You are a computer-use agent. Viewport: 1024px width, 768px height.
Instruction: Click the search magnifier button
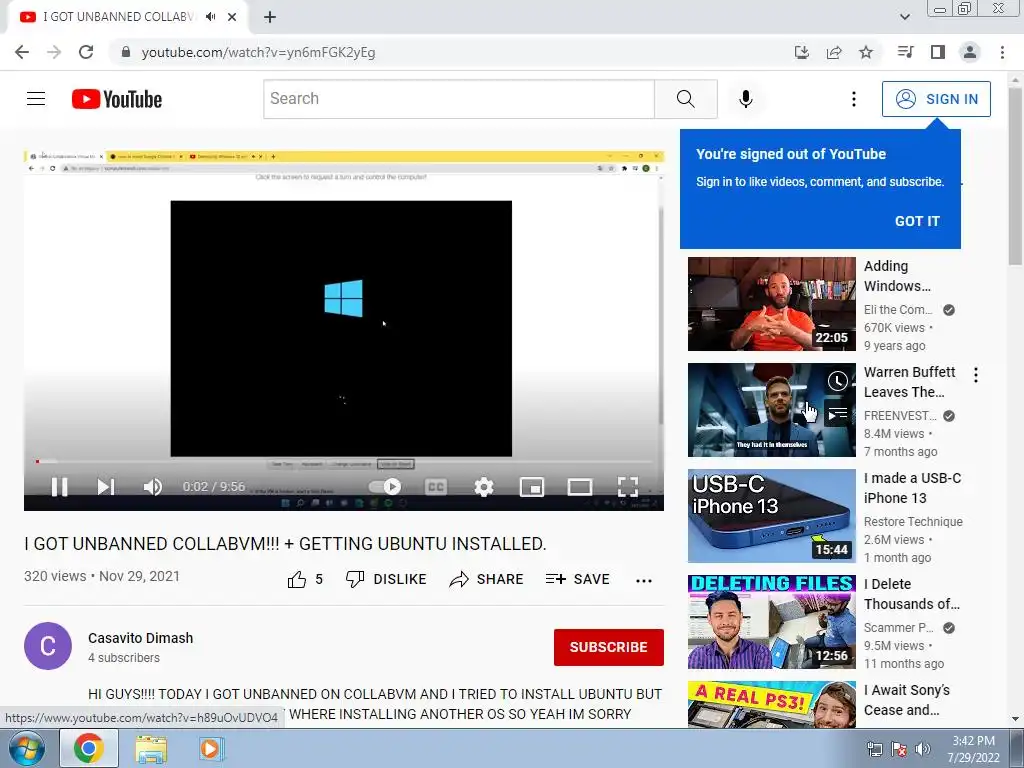pyautogui.click(x=686, y=99)
